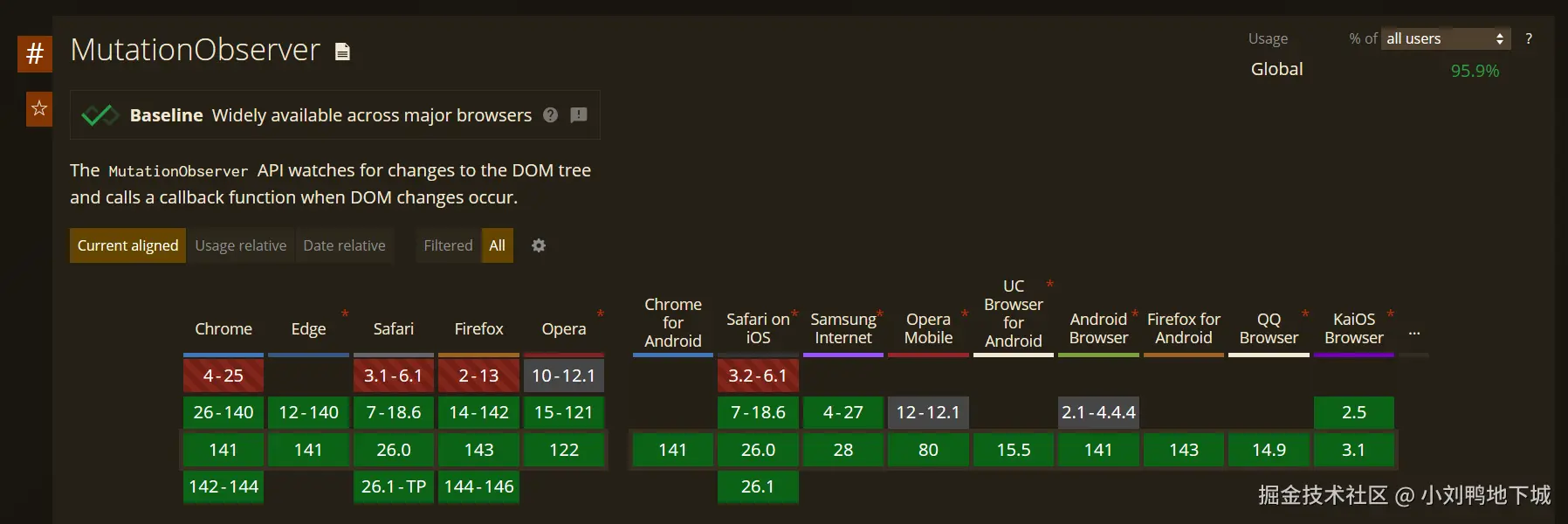1568x524 pixels.
Task: Star the MutationObserver feature
Action: (x=39, y=108)
